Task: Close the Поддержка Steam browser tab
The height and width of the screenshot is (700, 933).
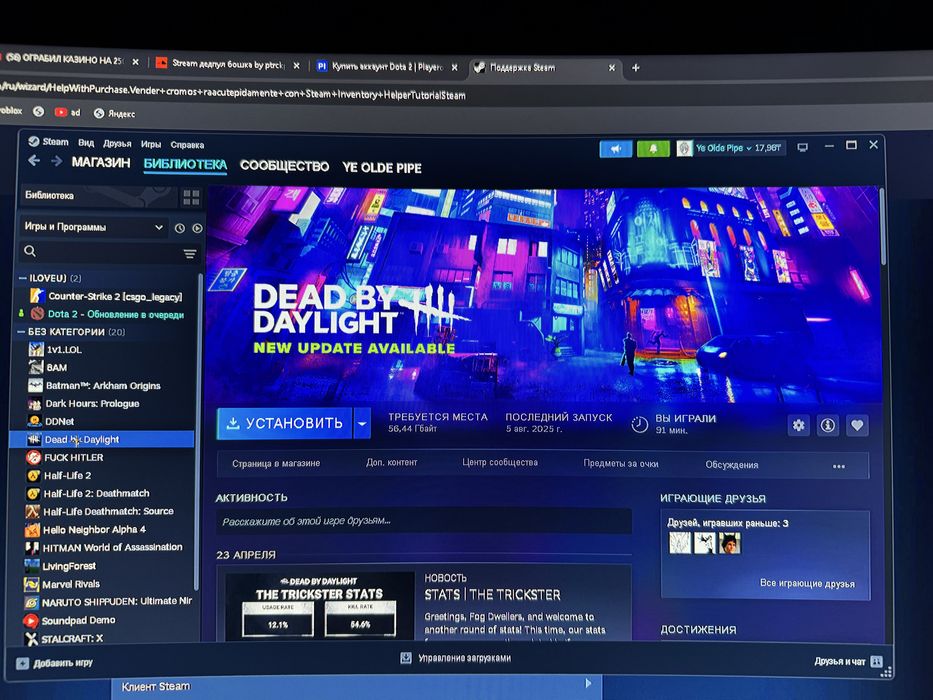Action: pyautogui.click(x=612, y=68)
